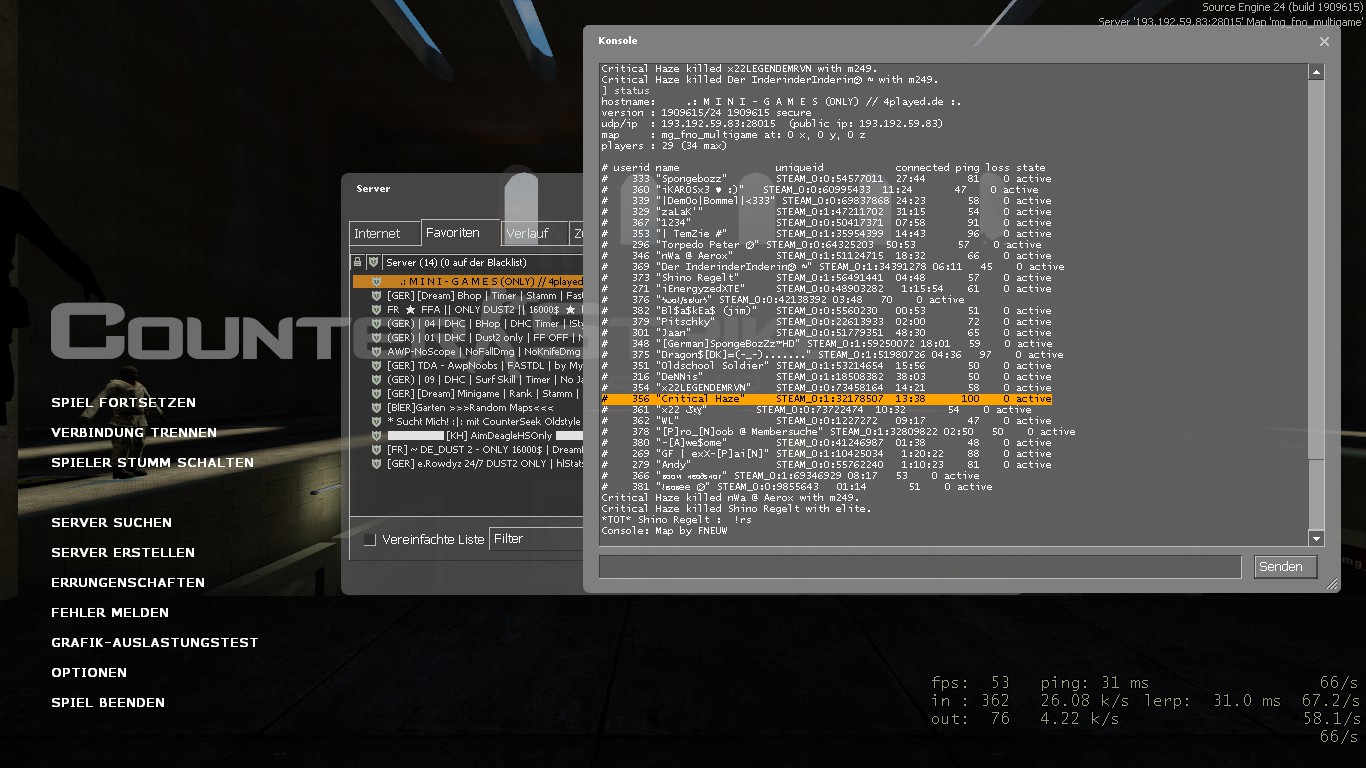Screen dimensions: 1366x768
Task: Click Spiel beenden menu entry
Action: [x=108, y=703]
